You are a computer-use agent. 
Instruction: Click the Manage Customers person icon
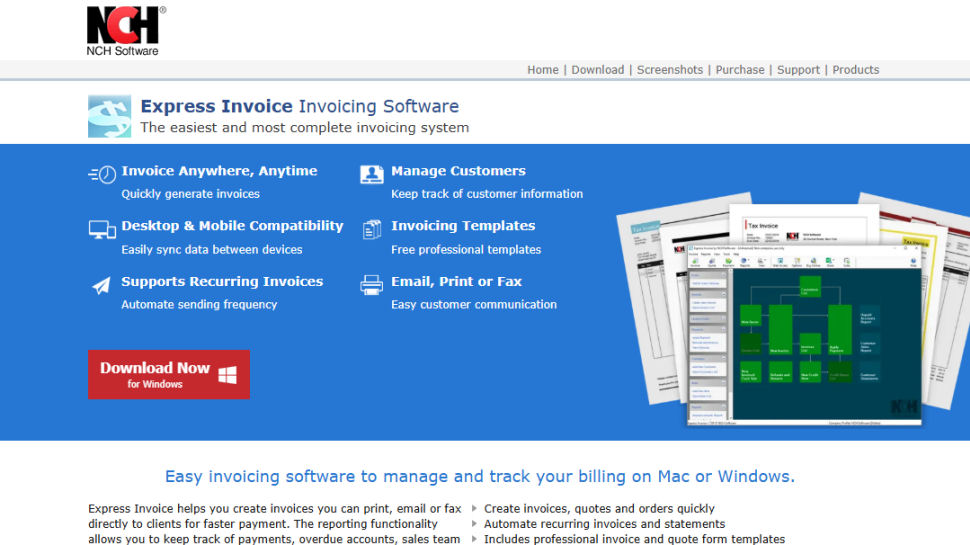tap(372, 174)
